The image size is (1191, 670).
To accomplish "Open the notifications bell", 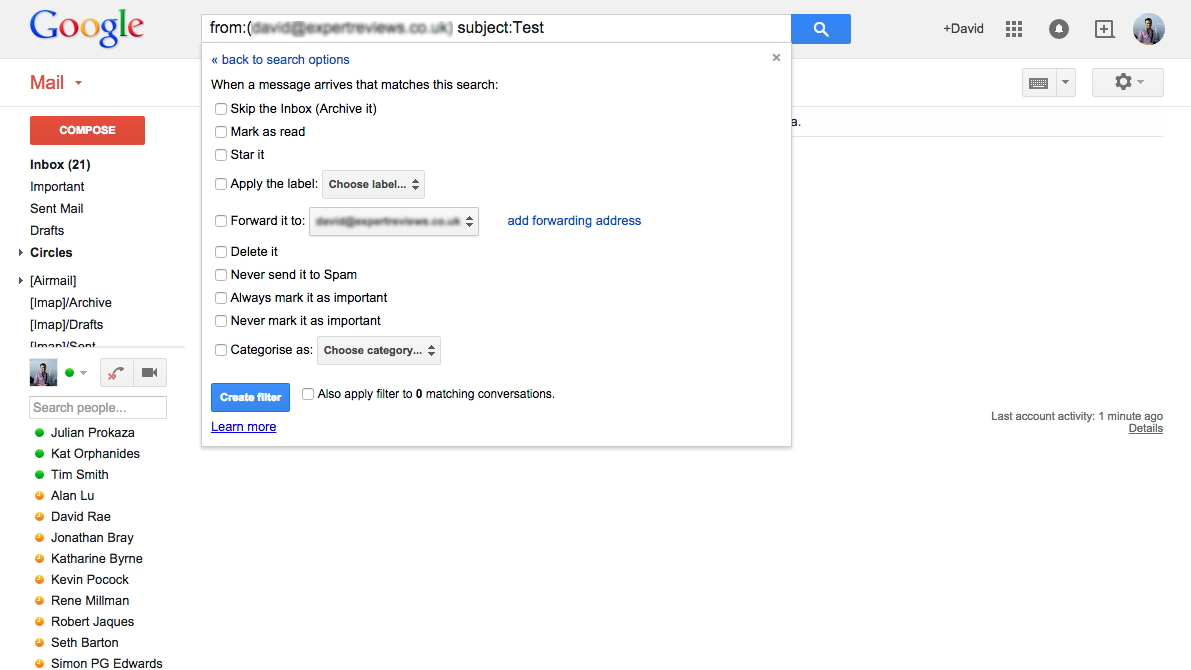I will [x=1058, y=29].
